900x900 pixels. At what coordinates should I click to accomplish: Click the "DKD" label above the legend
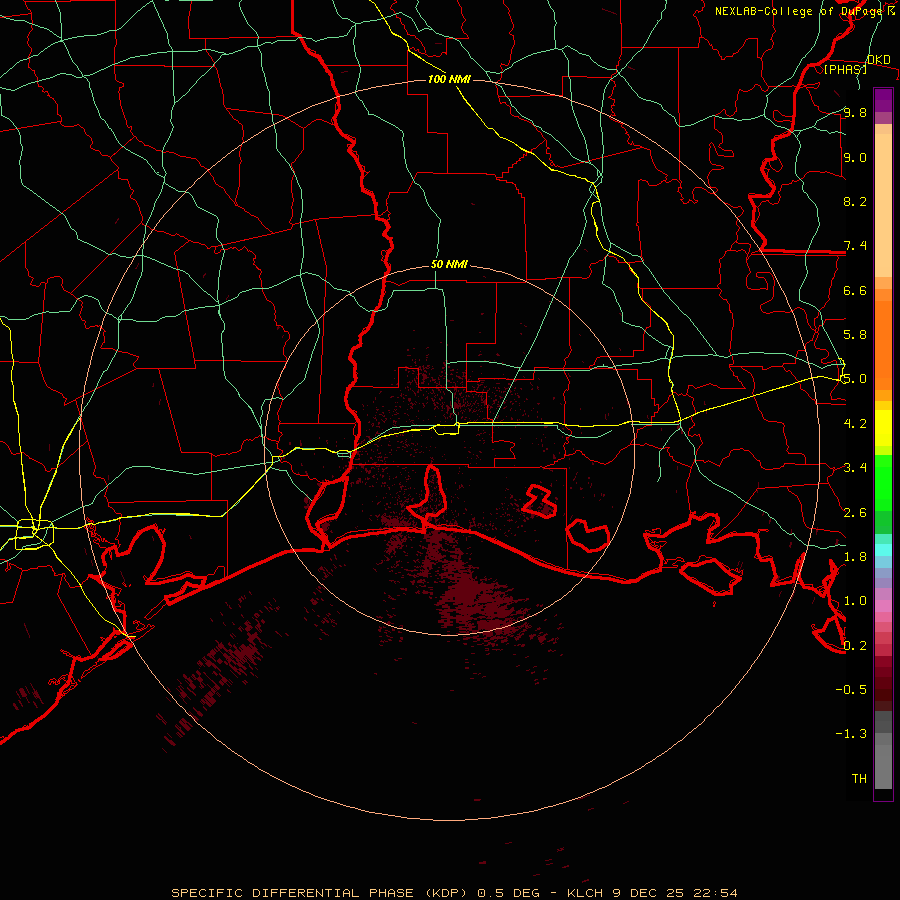pos(878,60)
